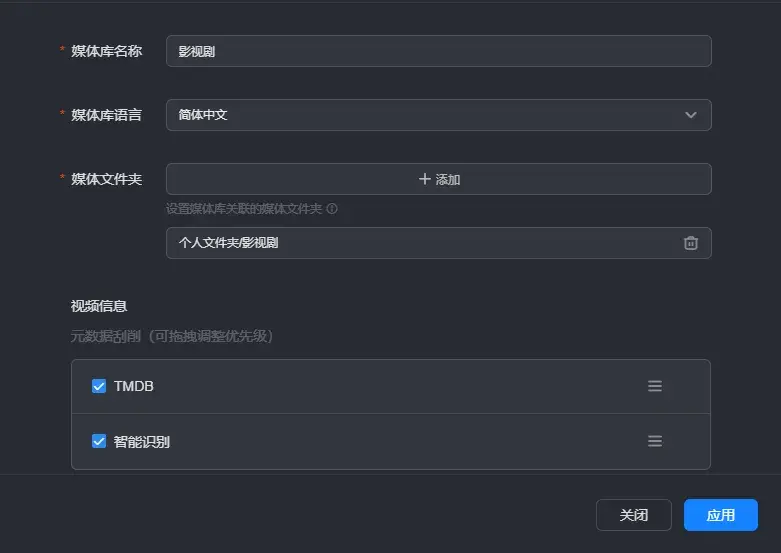Expand the language dropdown chevron
The image size is (781, 553).
[x=690, y=115]
